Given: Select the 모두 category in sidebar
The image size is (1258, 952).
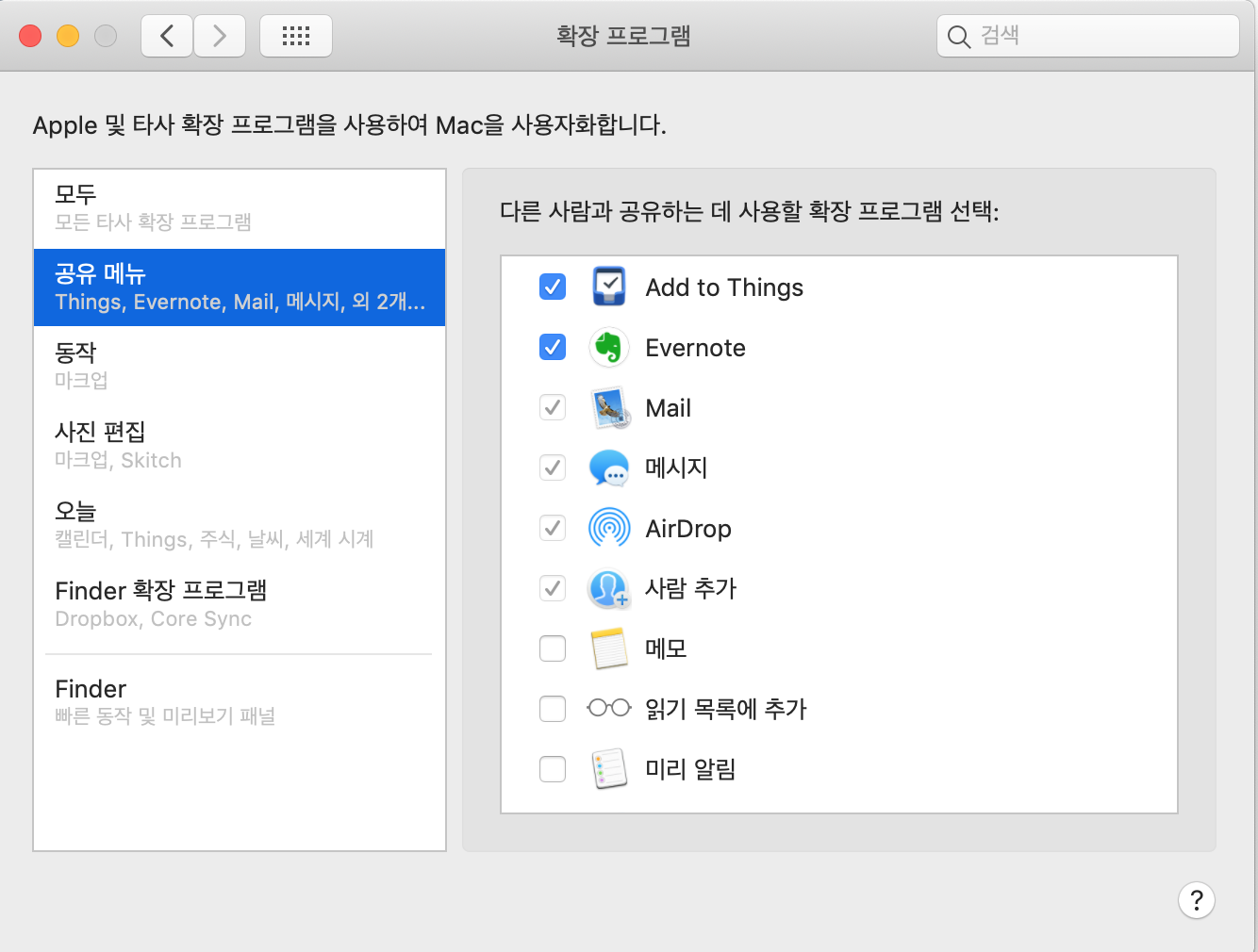Looking at the screenshot, I should tap(240, 208).
